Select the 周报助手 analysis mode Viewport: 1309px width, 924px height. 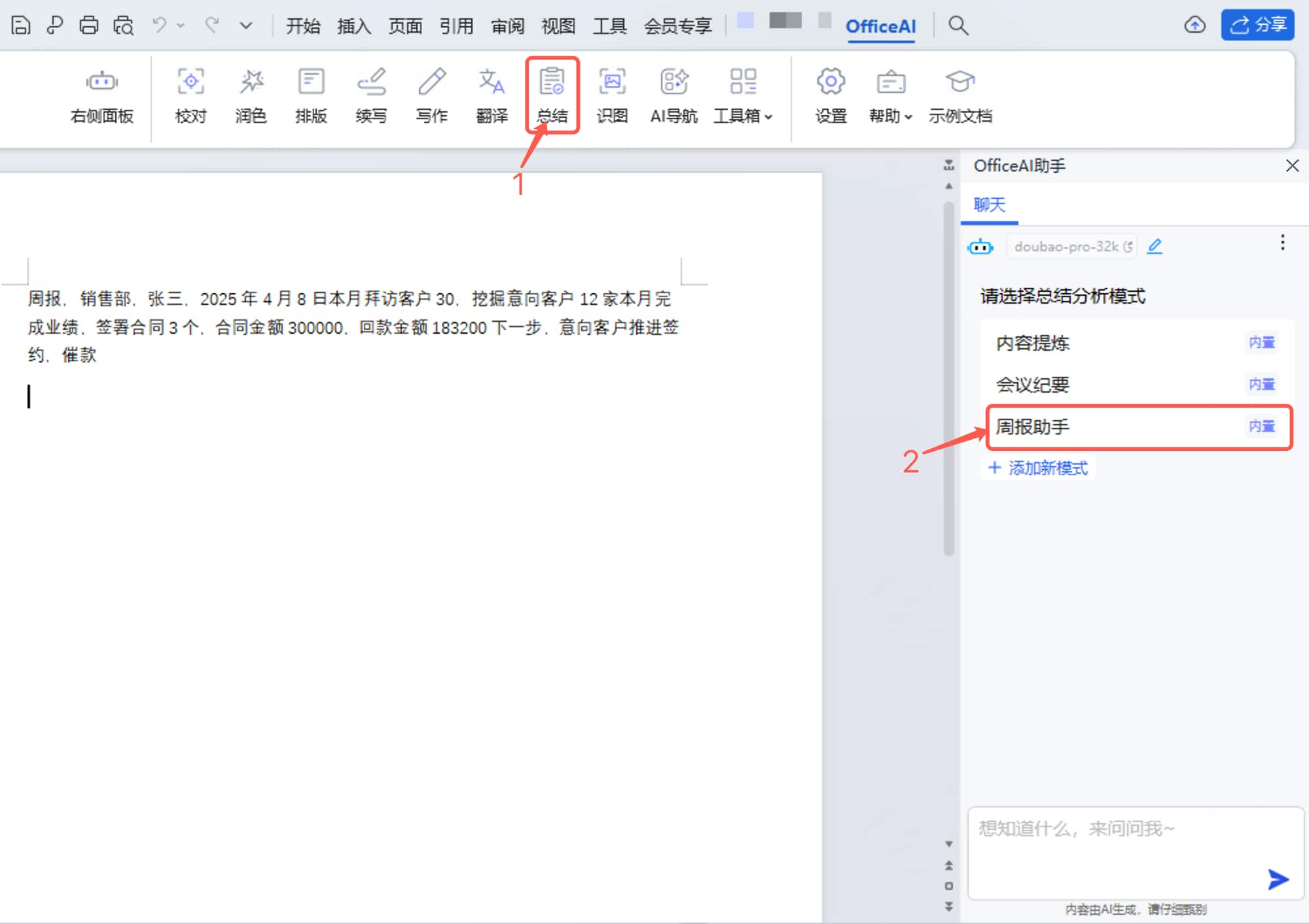point(1113,427)
